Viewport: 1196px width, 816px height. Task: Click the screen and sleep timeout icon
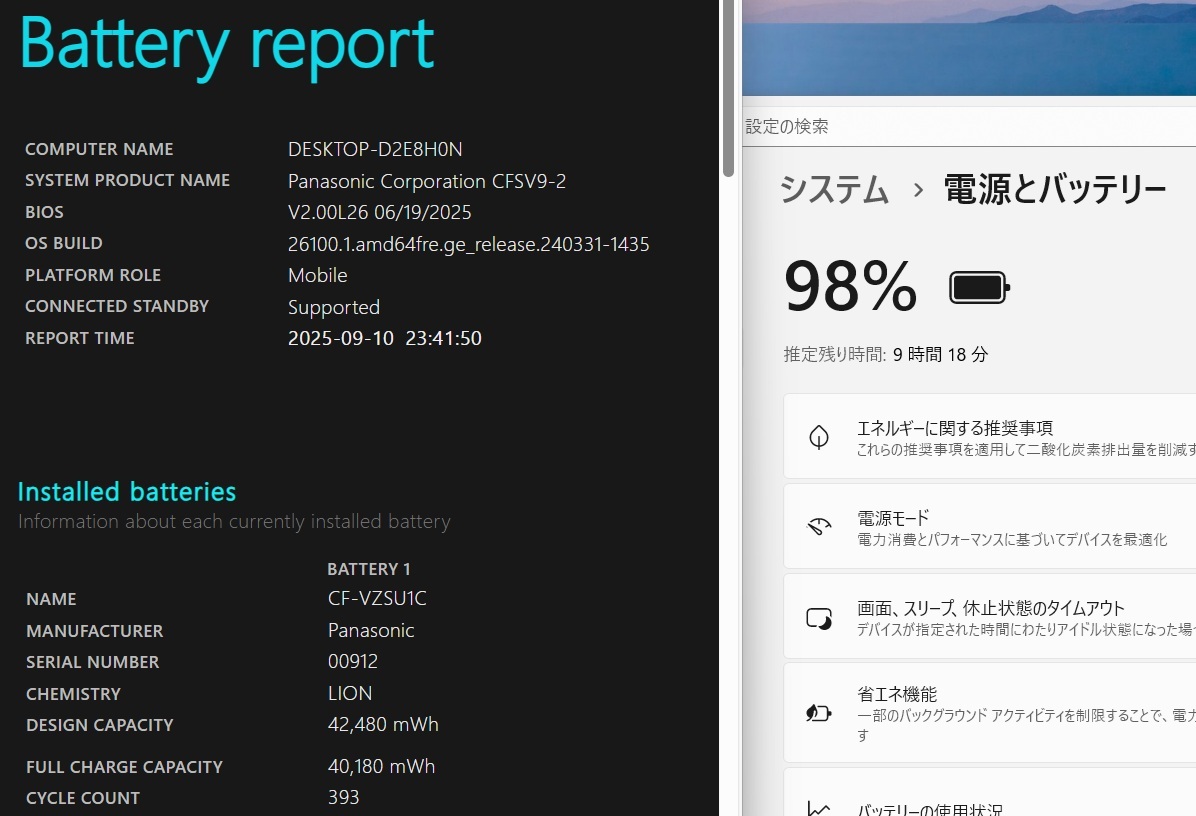(x=818, y=618)
